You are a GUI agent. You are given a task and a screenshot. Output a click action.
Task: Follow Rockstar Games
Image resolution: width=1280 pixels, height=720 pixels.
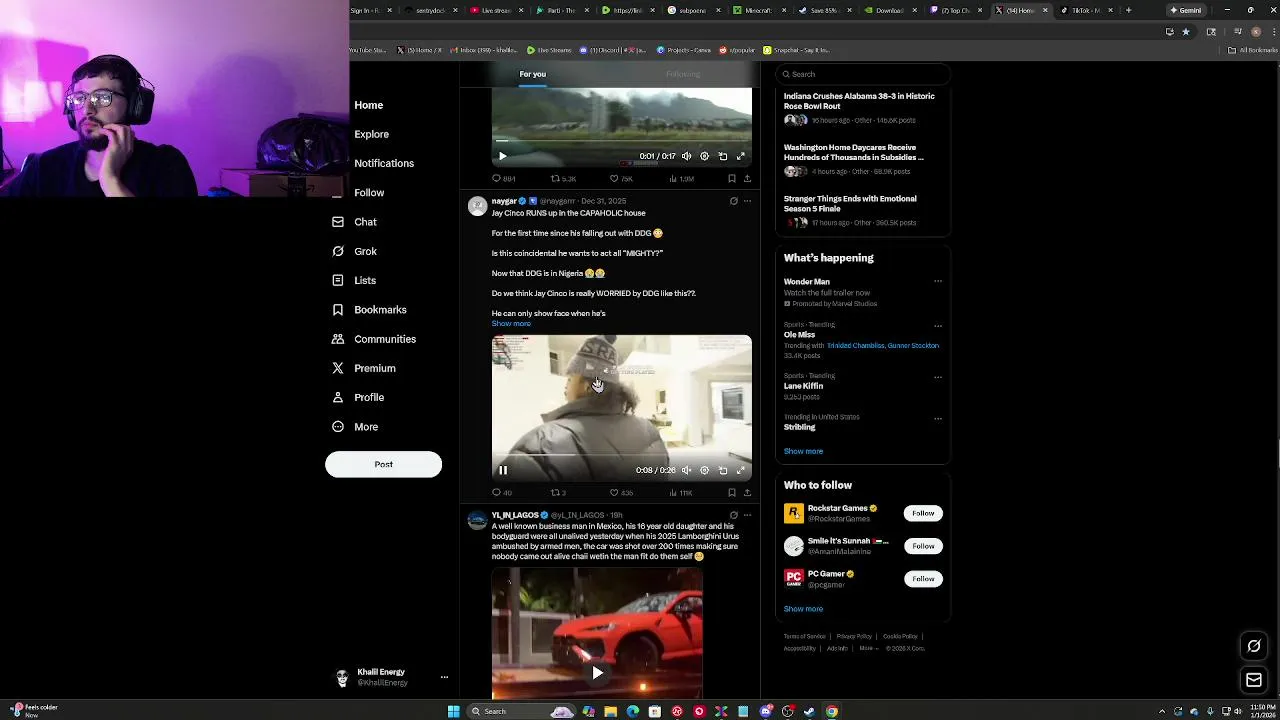[x=923, y=513]
